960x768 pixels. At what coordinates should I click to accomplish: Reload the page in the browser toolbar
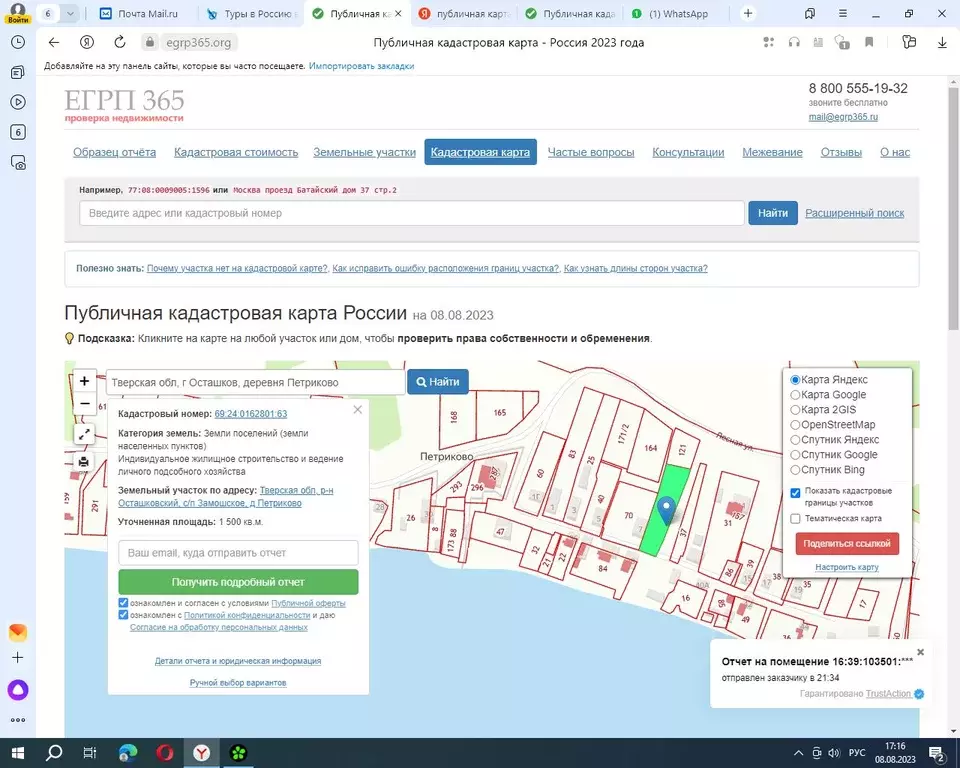120,42
